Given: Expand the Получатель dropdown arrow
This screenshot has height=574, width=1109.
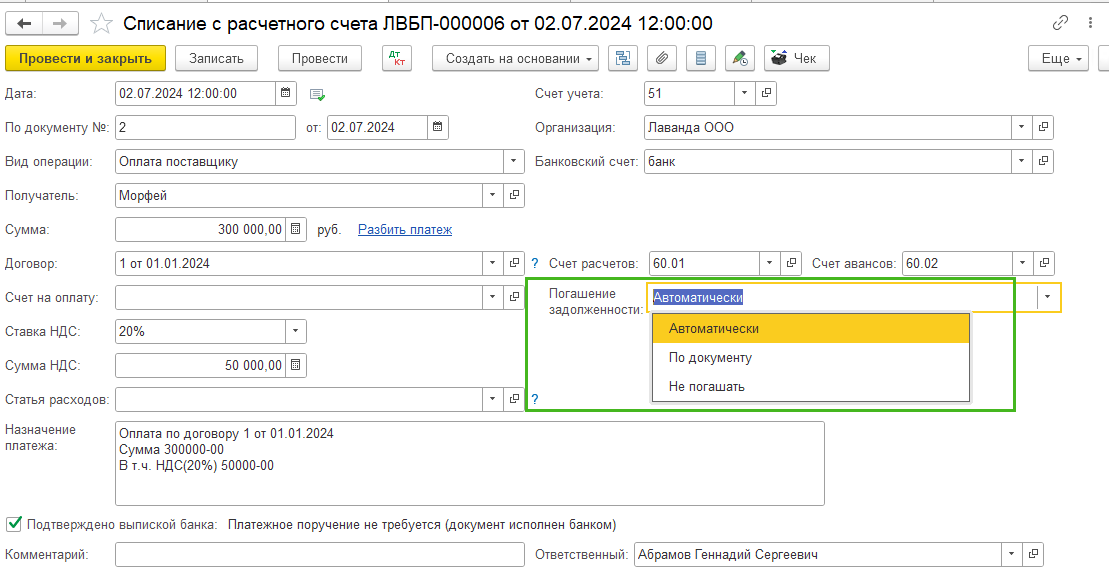Looking at the screenshot, I should 493,195.
